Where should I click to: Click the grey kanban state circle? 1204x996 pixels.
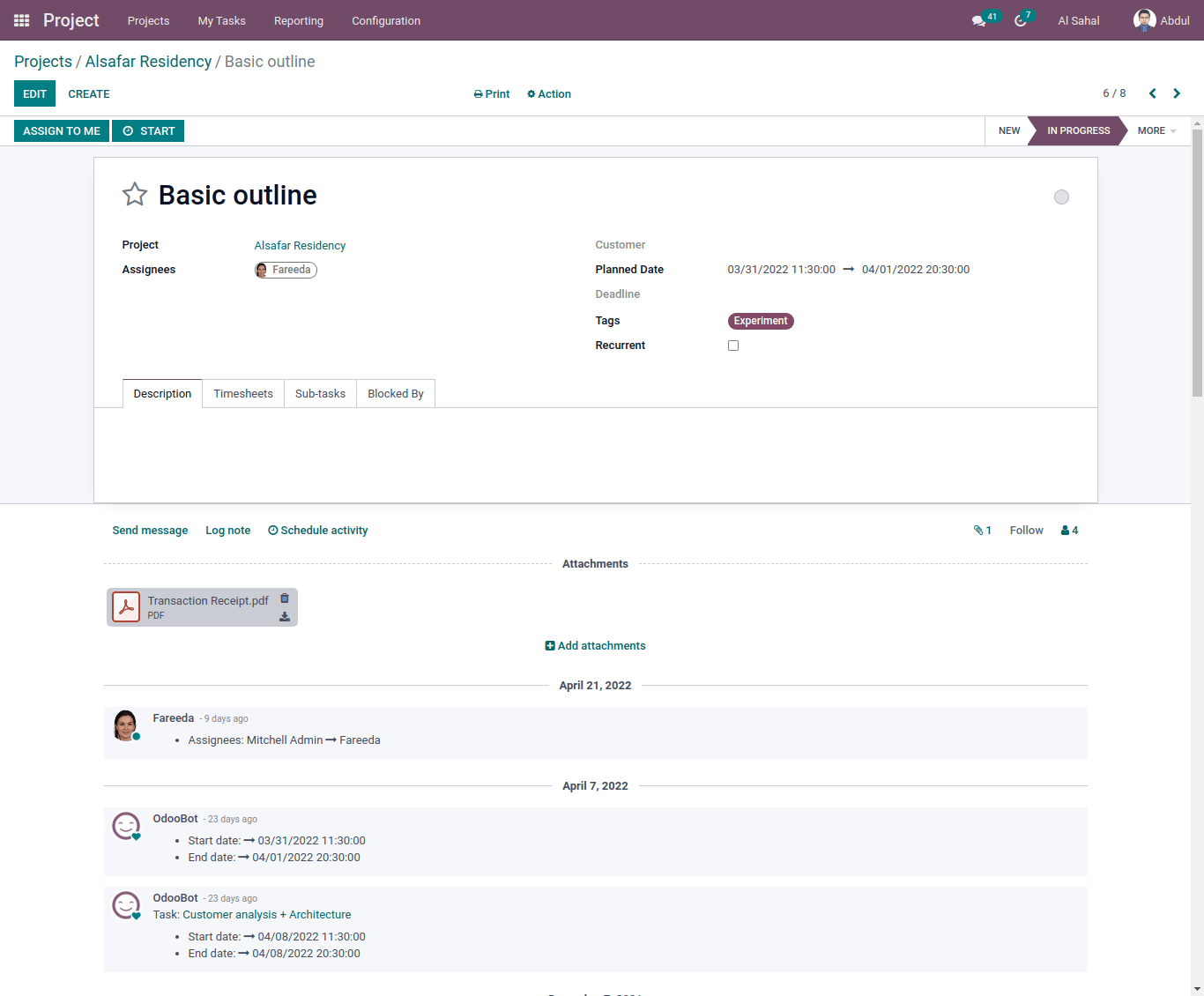coord(1061,197)
